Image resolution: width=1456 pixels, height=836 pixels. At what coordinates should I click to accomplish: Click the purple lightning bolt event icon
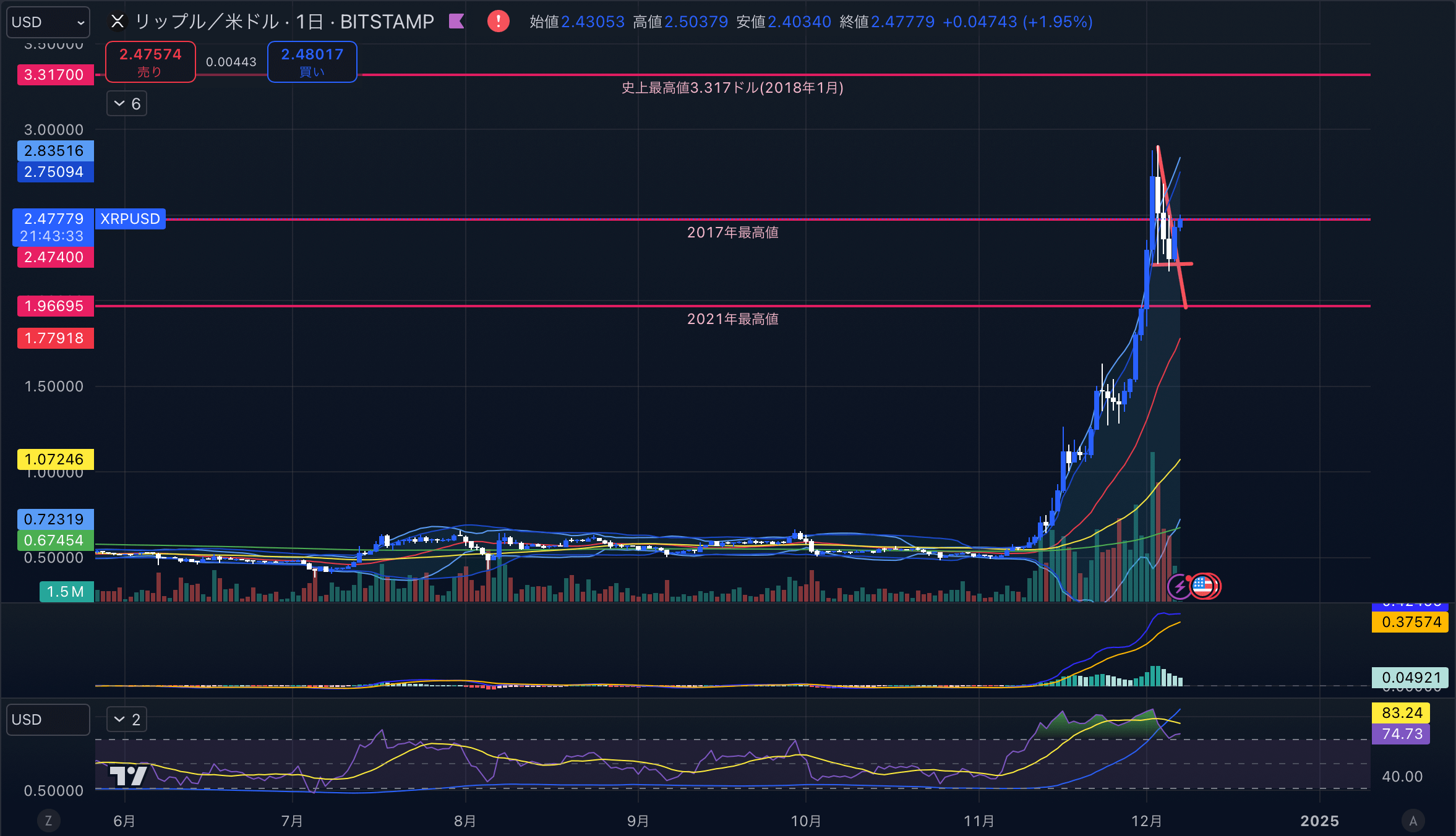click(x=1179, y=587)
